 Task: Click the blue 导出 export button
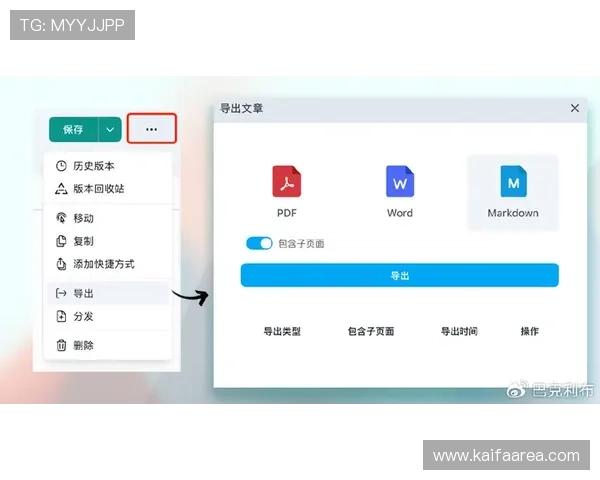pos(399,275)
